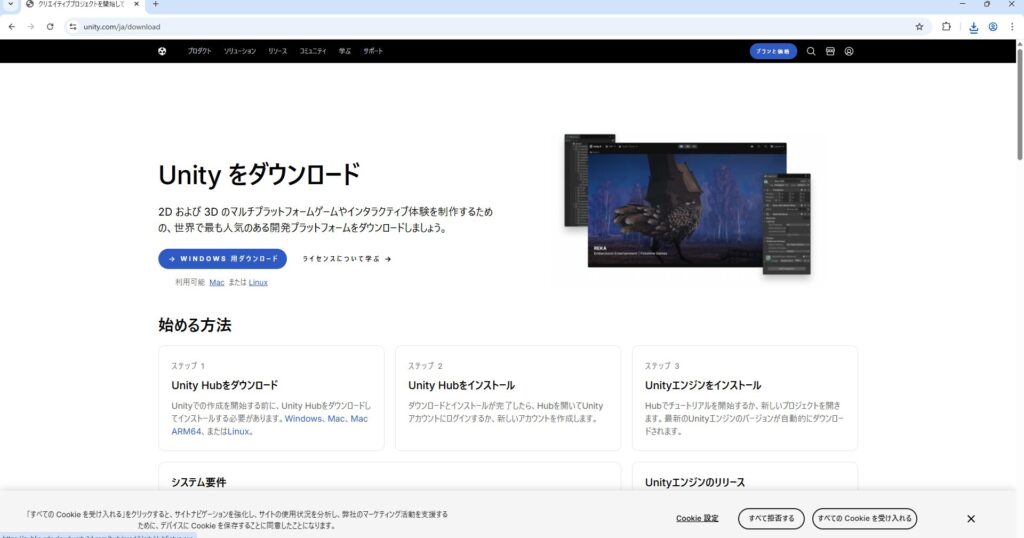View site information icon in address bar

pos(72,27)
